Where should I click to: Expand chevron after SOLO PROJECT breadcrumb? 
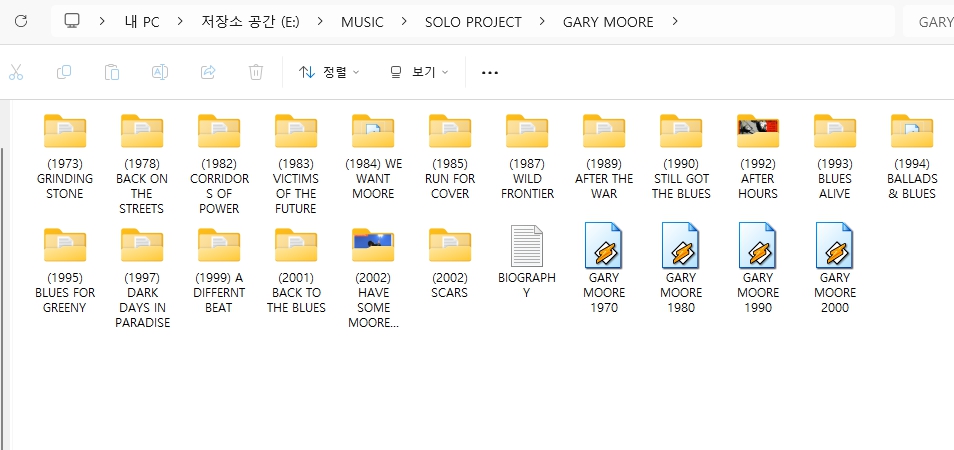pos(542,22)
